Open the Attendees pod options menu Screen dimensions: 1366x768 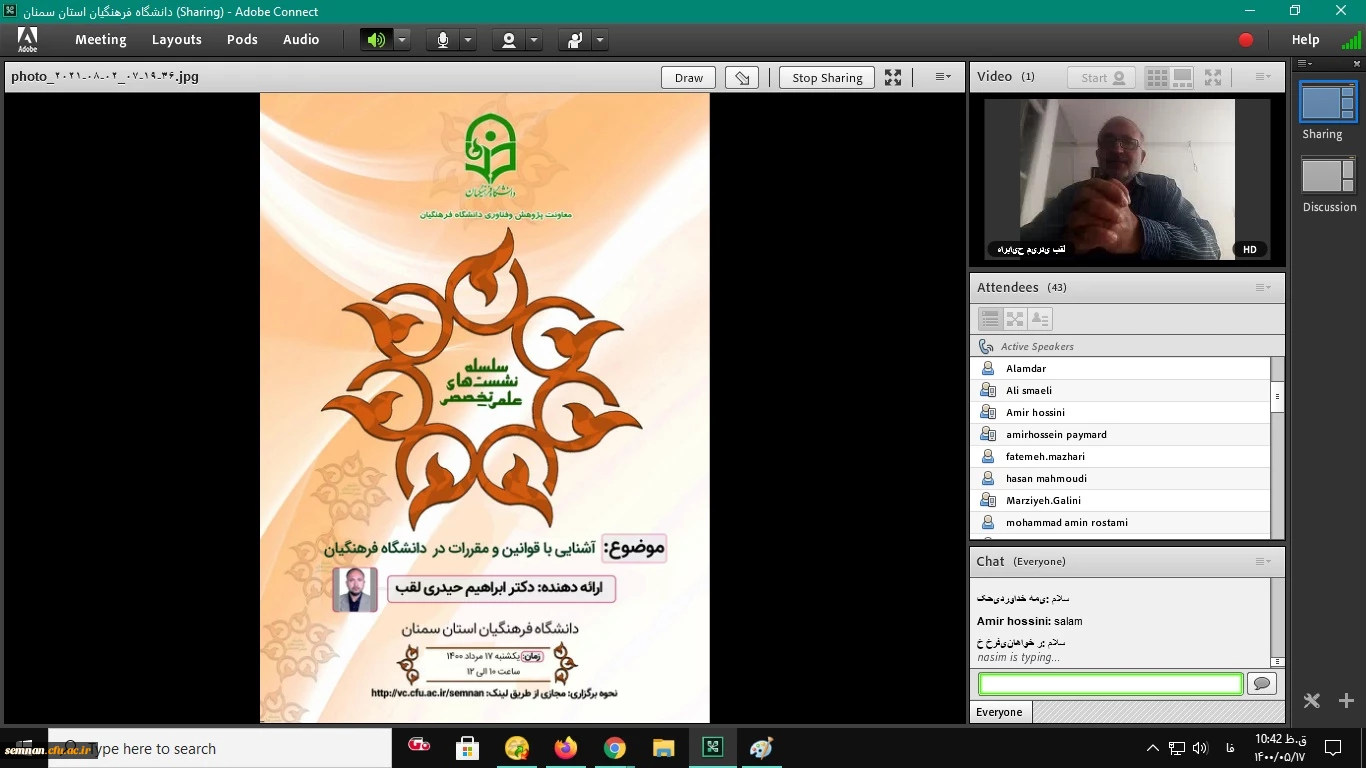click(1263, 288)
